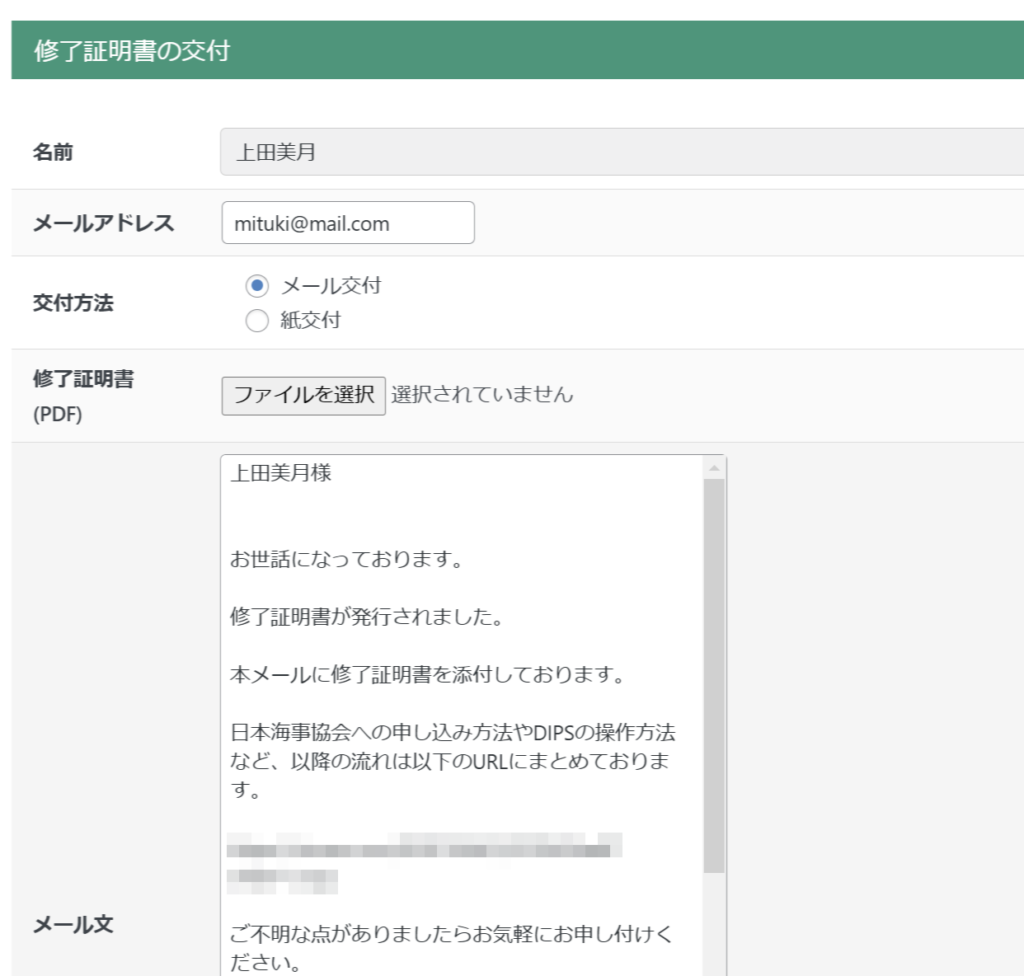This screenshot has width=1024, height=976.
Task: Focus the メールアドレス input with mituki@mail.com
Action: (347, 223)
